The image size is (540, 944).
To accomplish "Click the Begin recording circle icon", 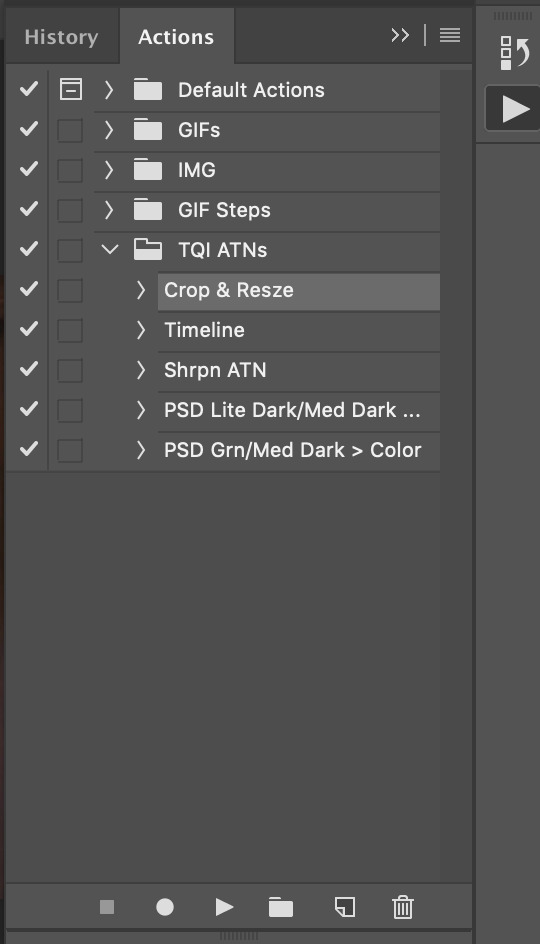I will pyautogui.click(x=165, y=907).
